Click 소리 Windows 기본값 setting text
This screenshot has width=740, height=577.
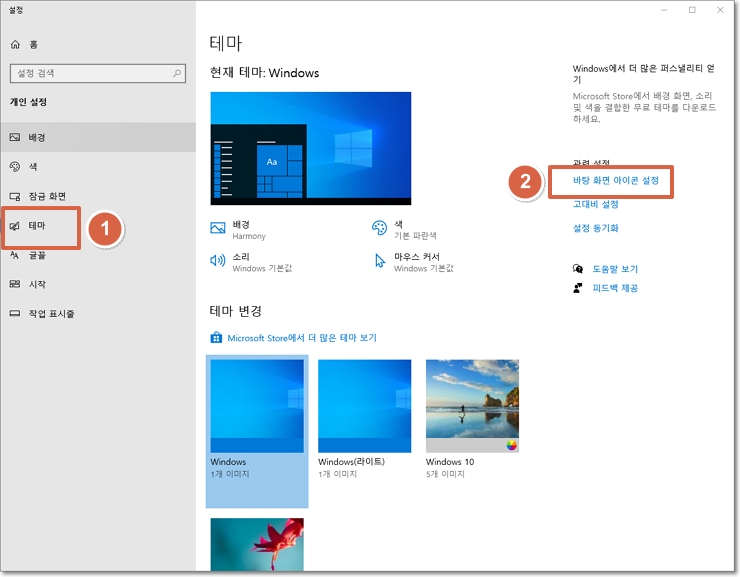point(262,262)
